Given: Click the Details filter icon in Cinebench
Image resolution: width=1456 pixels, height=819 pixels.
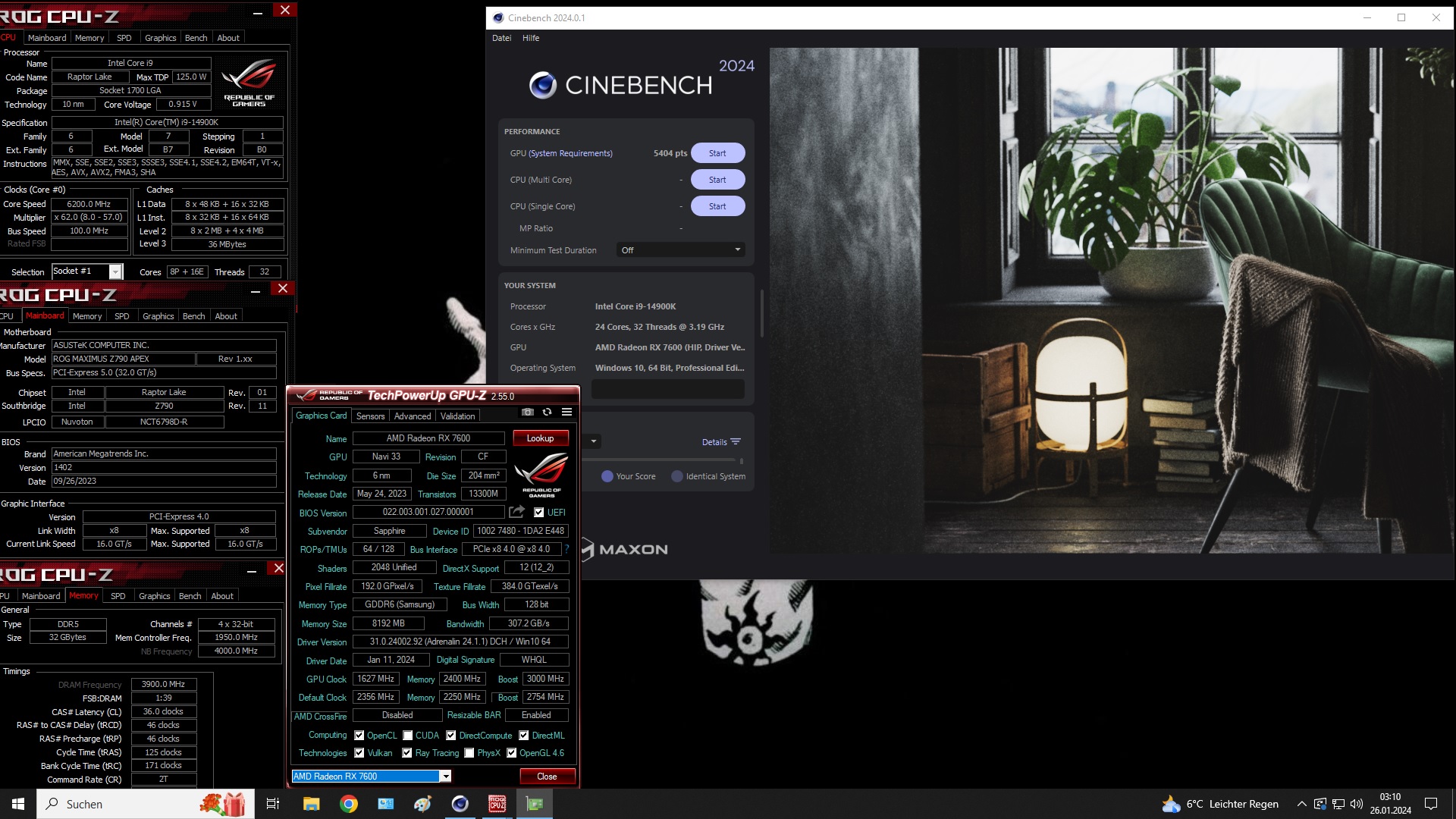Looking at the screenshot, I should point(735,441).
